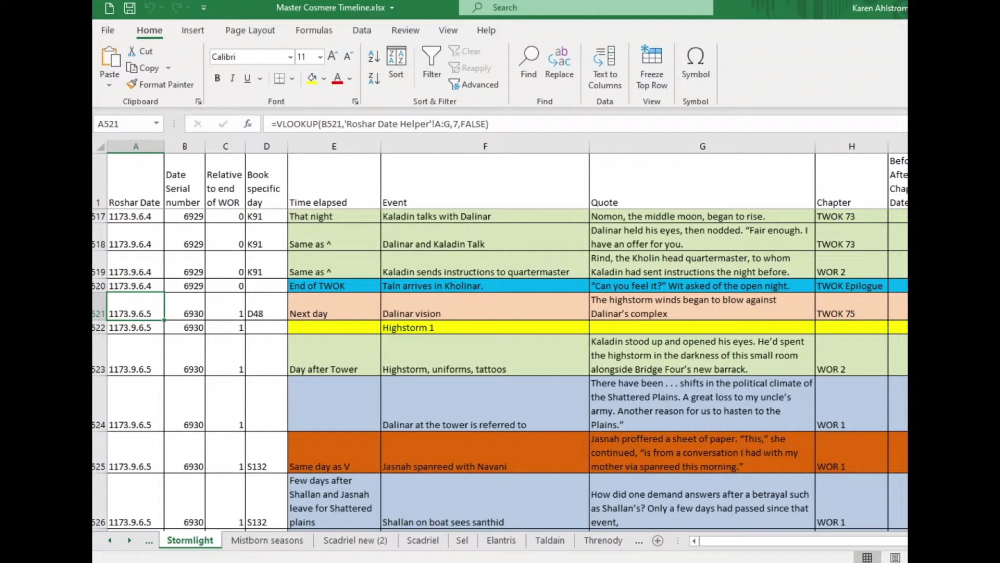Open fill color dropdown arrow
The image size is (1000, 563).
[324, 78]
